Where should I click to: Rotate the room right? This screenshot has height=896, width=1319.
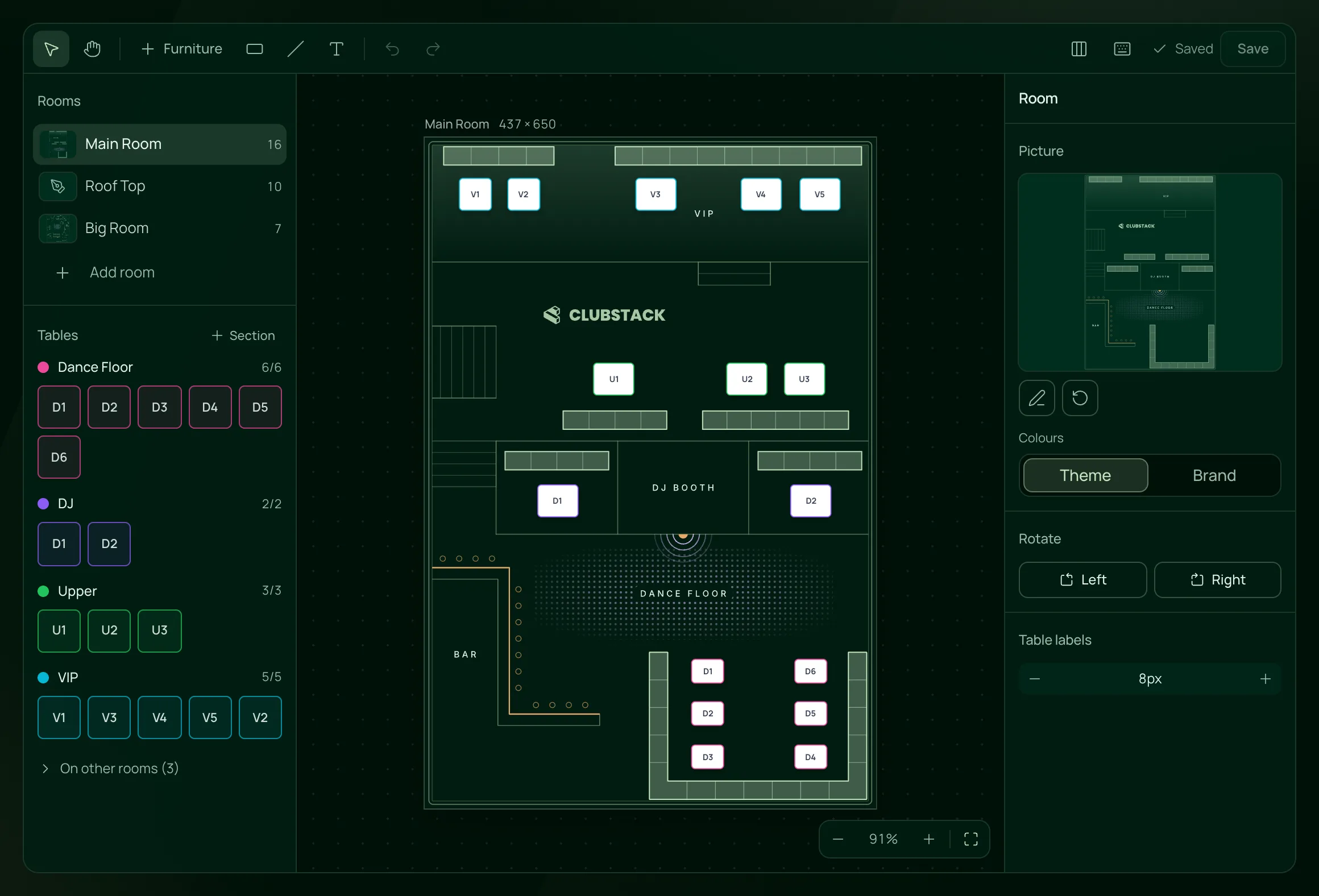1218,580
